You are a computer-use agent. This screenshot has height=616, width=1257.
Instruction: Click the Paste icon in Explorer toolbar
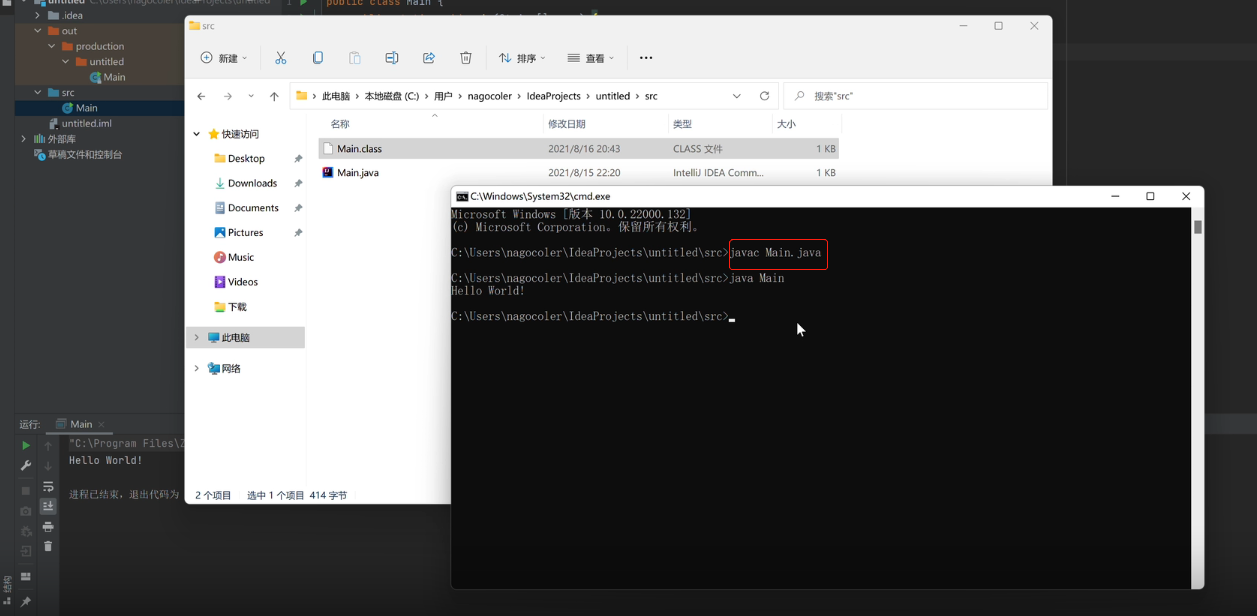(x=355, y=58)
